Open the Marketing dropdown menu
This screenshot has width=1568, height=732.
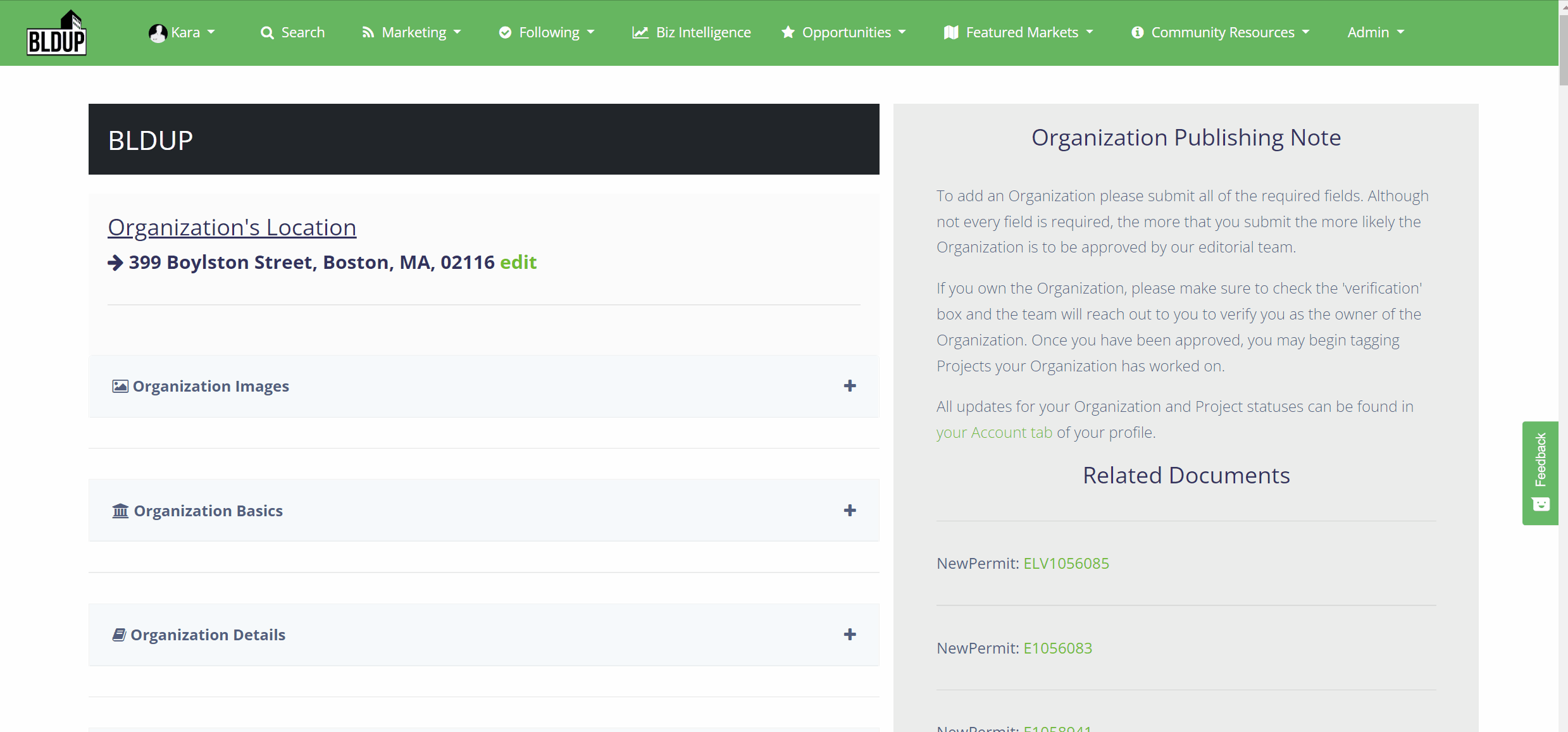click(413, 32)
